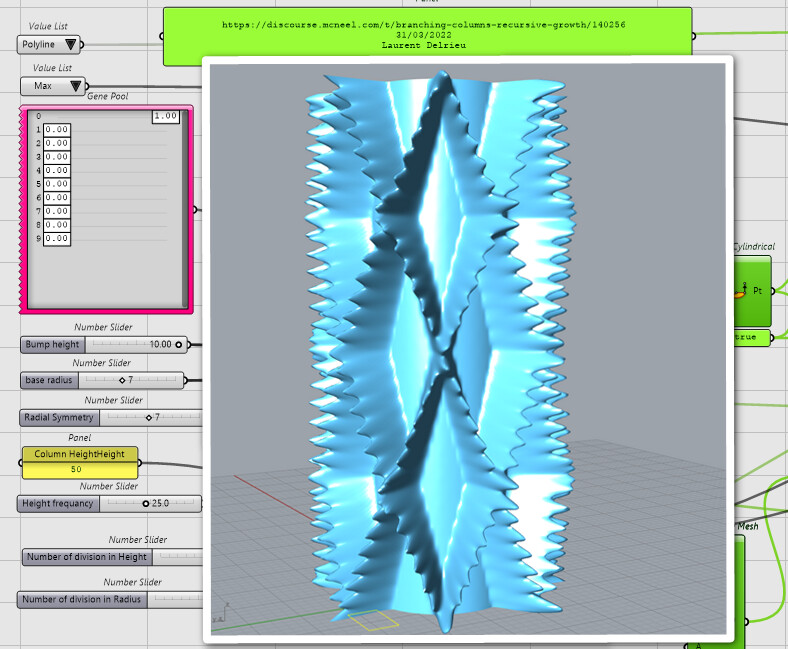Select Gene Pool row 3 value 0.00
This screenshot has height=649, width=788.
click(x=57, y=157)
